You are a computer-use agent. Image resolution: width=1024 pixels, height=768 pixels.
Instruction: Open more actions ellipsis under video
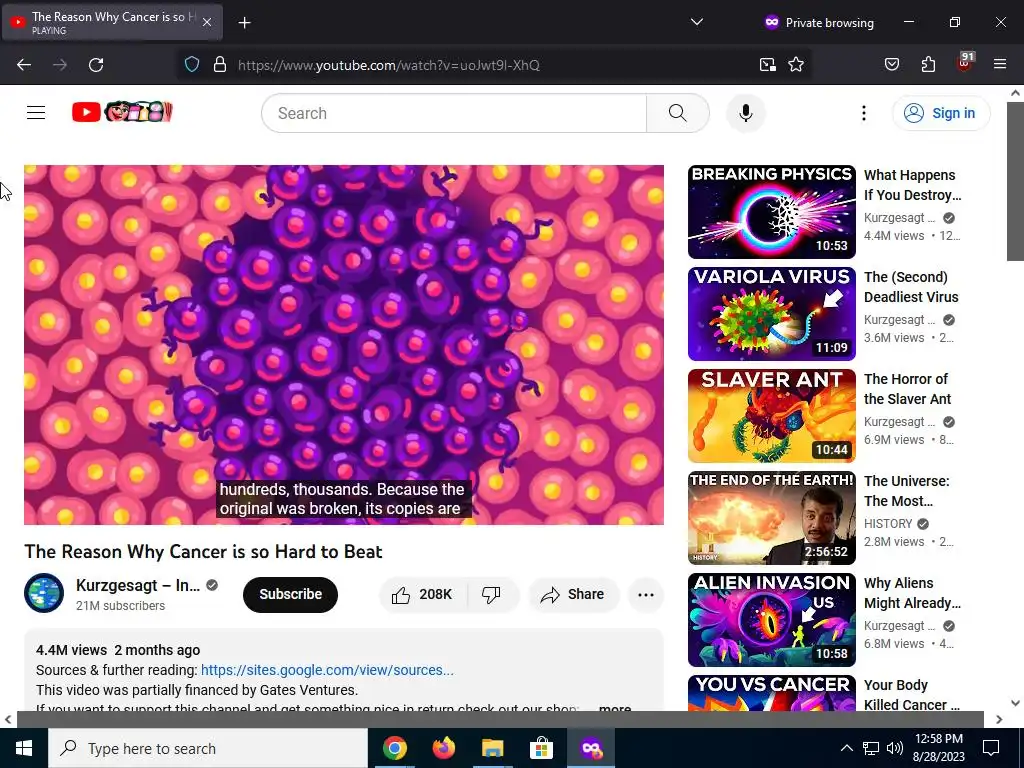pos(645,594)
